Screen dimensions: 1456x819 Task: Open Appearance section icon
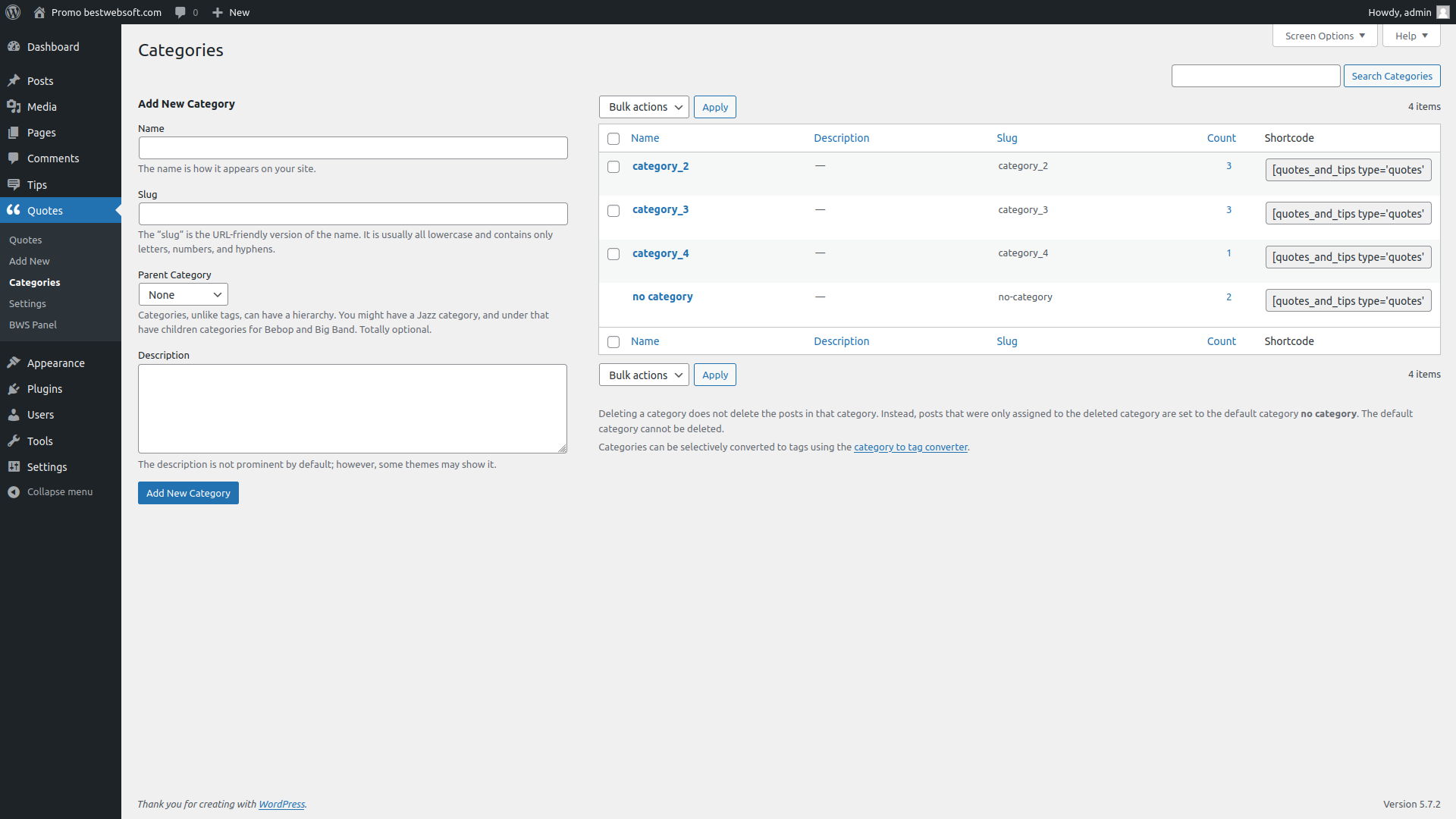(15, 363)
